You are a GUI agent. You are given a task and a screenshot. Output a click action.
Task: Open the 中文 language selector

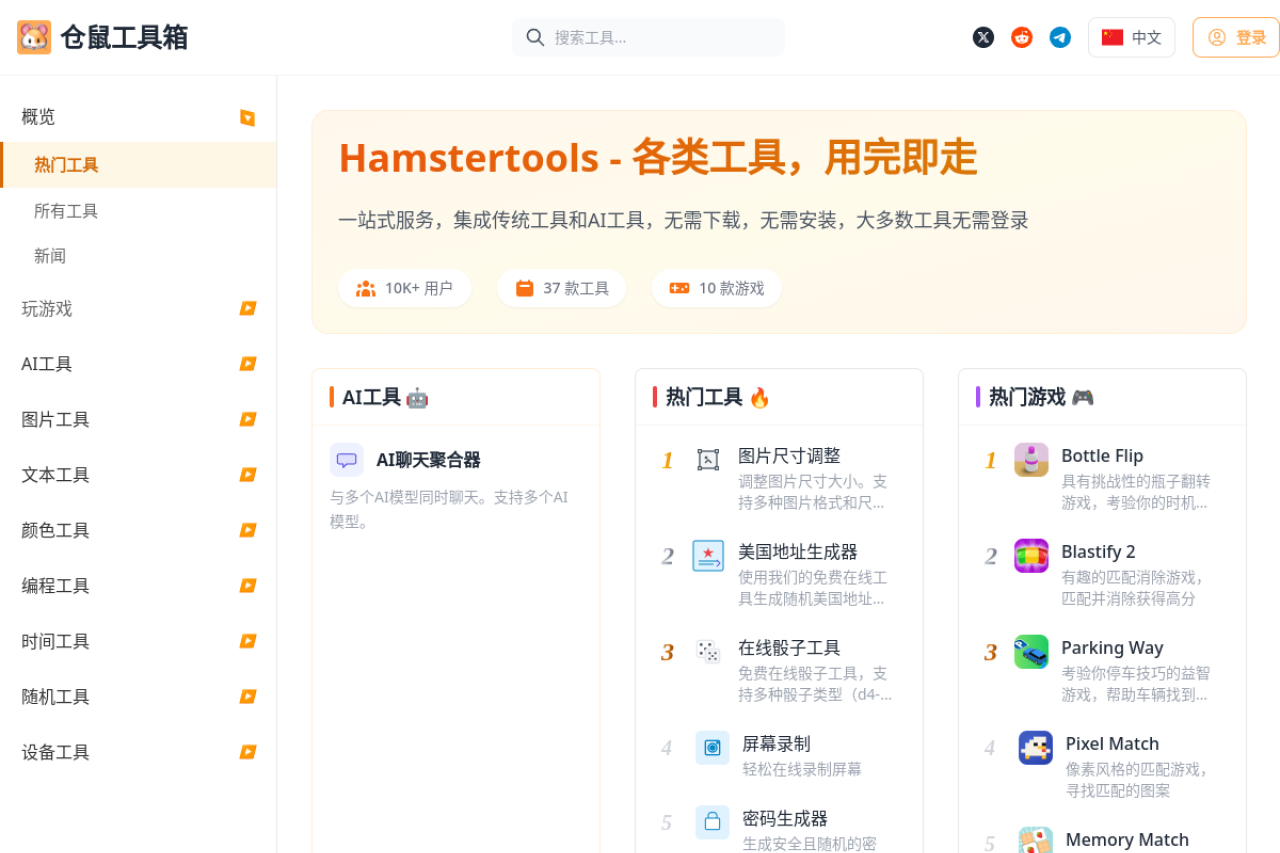pos(1131,37)
